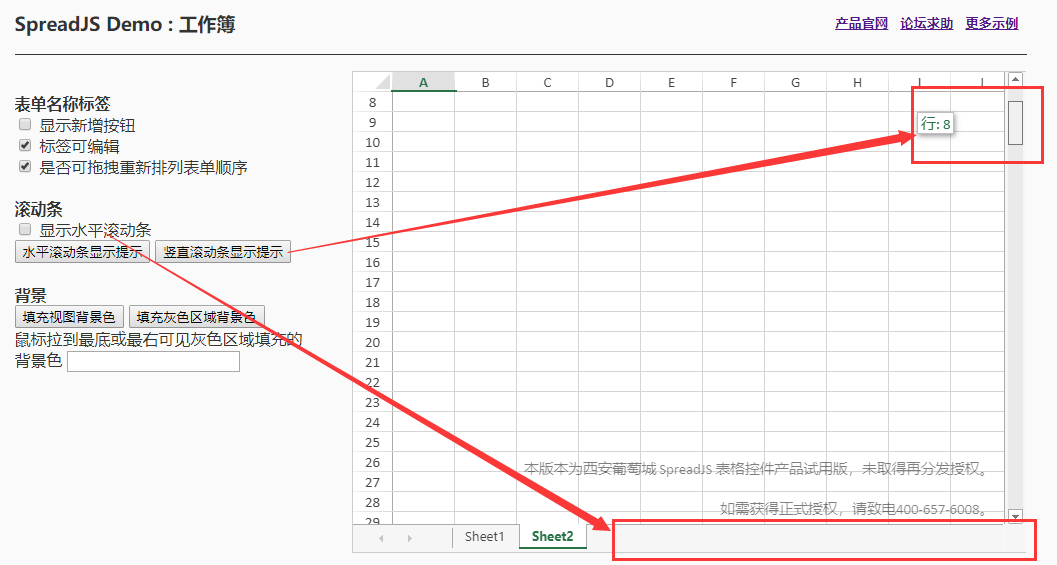Toggle 是否可拖拽重新排列表单顺序 checkbox
This screenshot has width=1057, height=565.
(x=25, y=167)
